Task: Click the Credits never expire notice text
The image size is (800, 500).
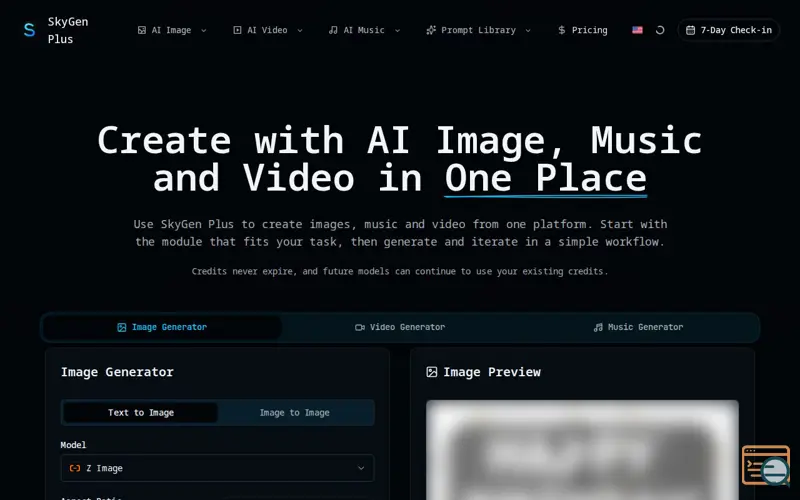Action: click(400, 271)
